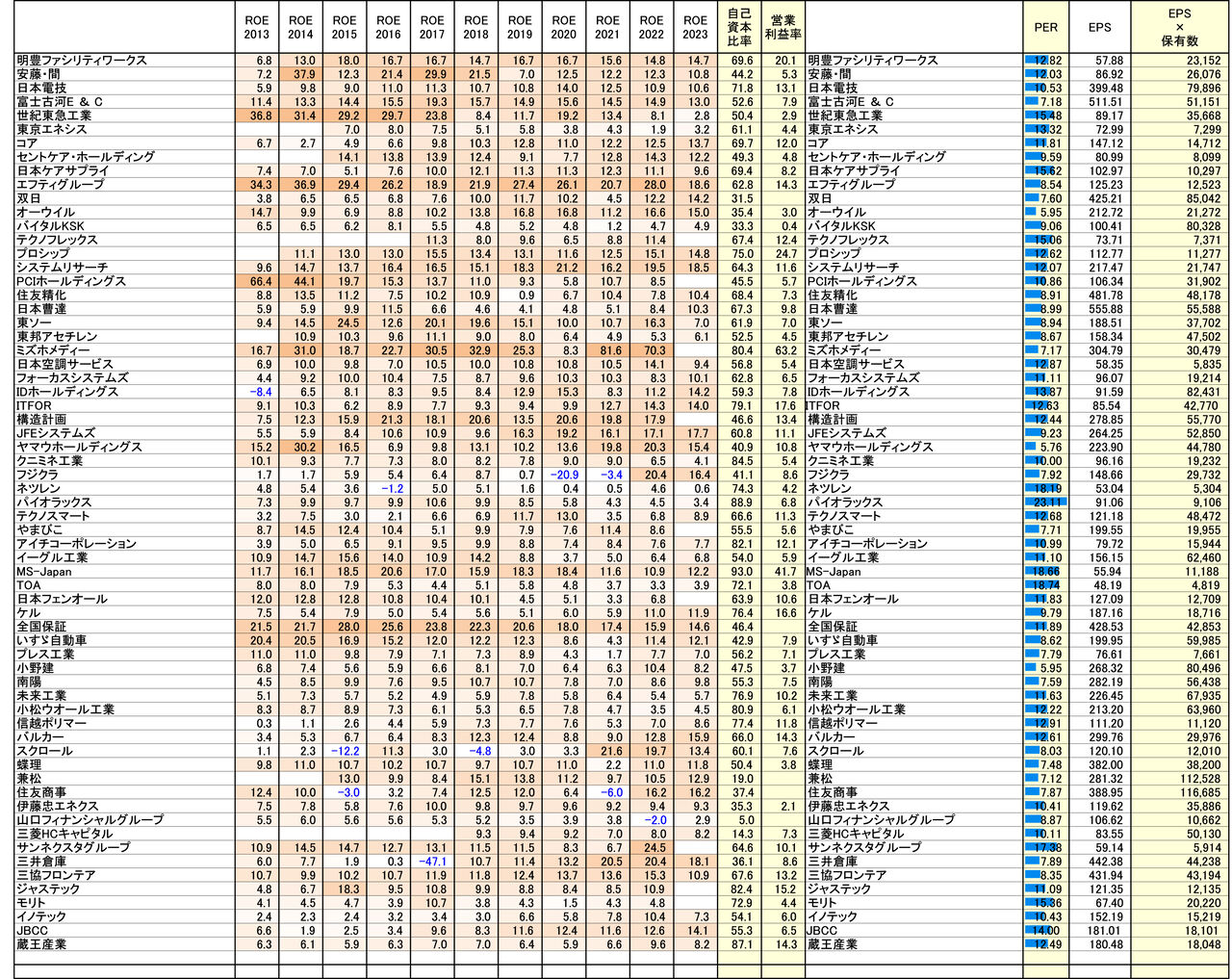This screenshot has width=1232, height=979.
Task: Click ROE 81.6 in the ミズホメディー row
Action: [609, 350]
